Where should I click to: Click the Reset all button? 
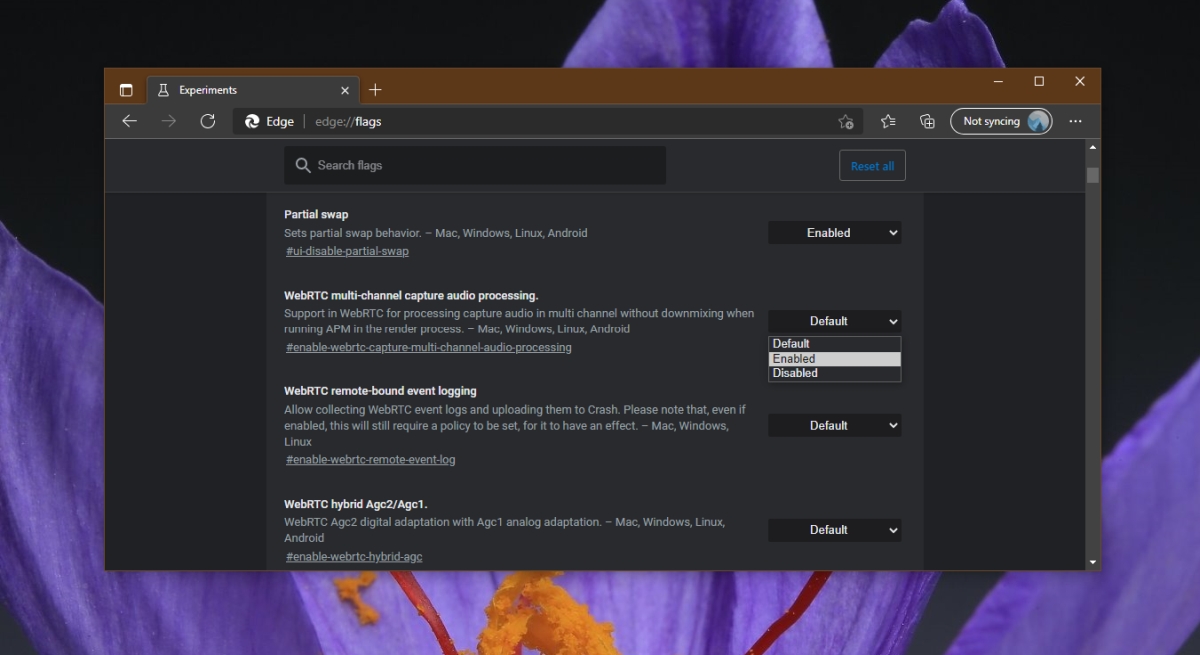point(872,166)
